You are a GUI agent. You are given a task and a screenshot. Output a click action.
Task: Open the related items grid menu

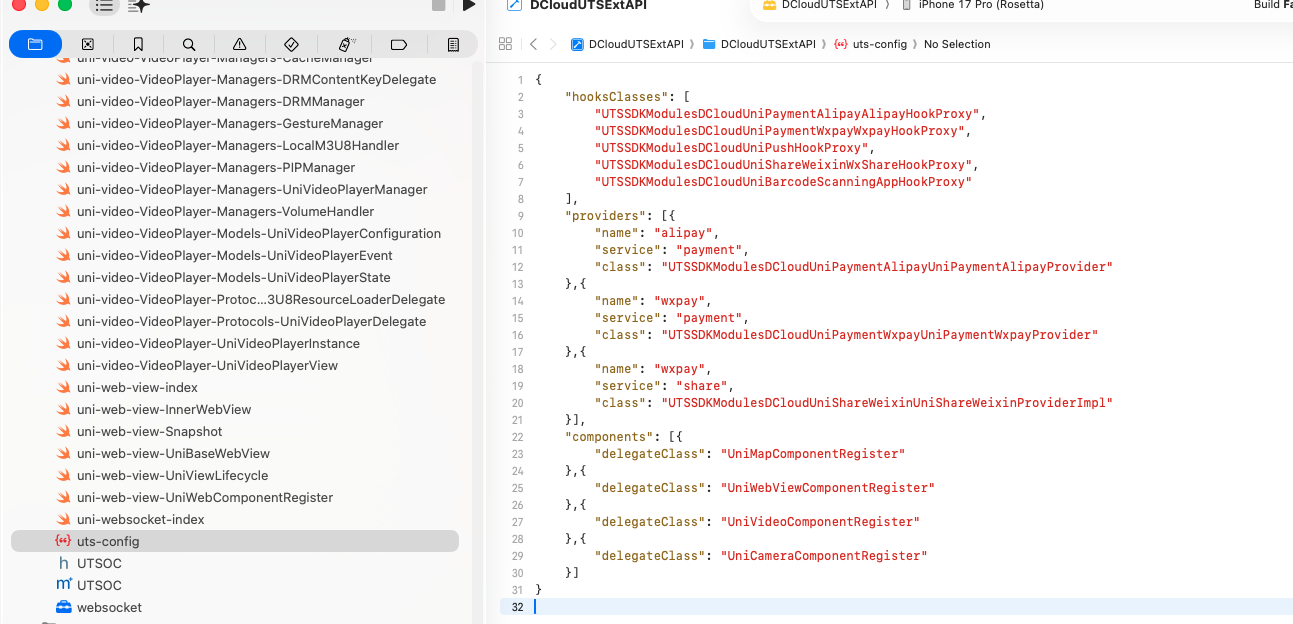(505, 44)
